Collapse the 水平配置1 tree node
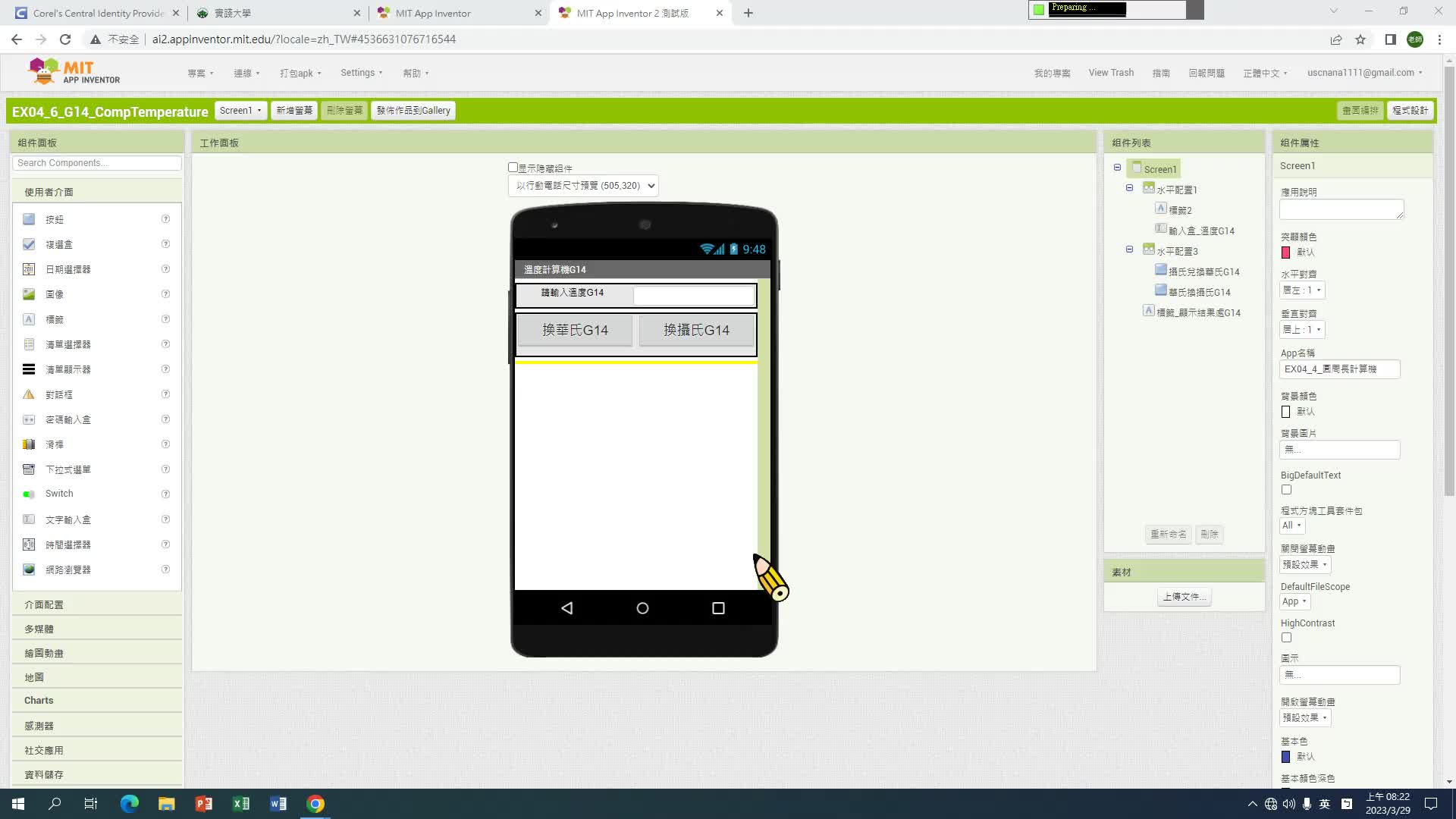The height and width of the screenshot is (819, 1456). pyautogui.click(x=1129, y=188)
